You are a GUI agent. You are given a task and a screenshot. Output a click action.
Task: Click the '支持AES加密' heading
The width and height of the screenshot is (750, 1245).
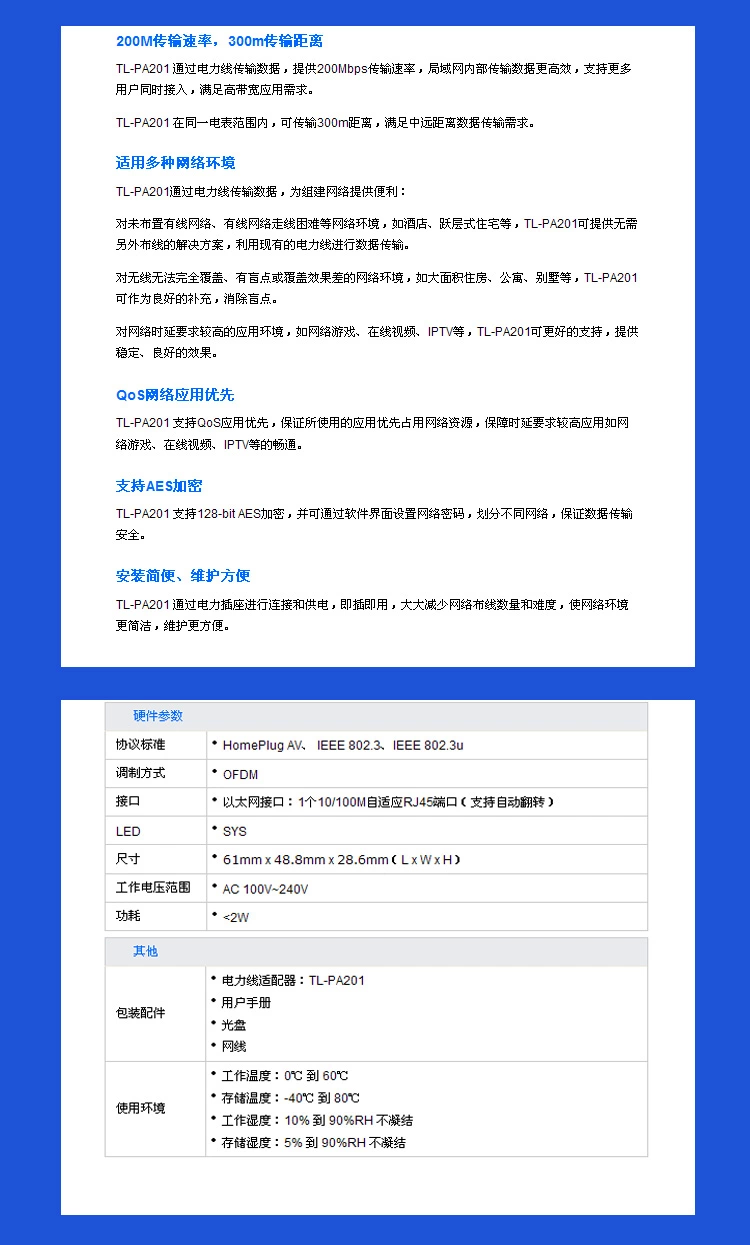pos(158,486)
